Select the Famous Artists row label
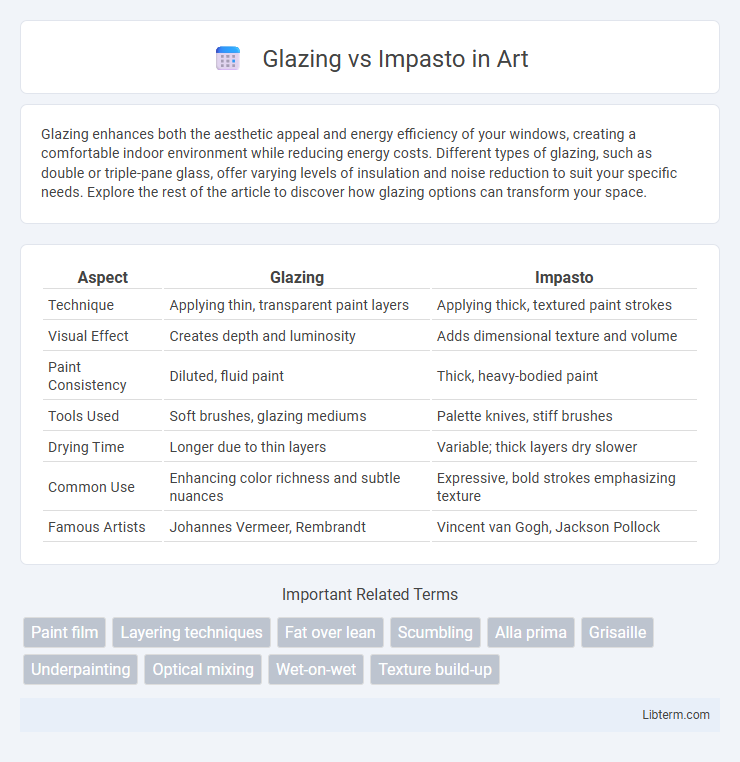The image size is (740, 762). pos(97,527)
